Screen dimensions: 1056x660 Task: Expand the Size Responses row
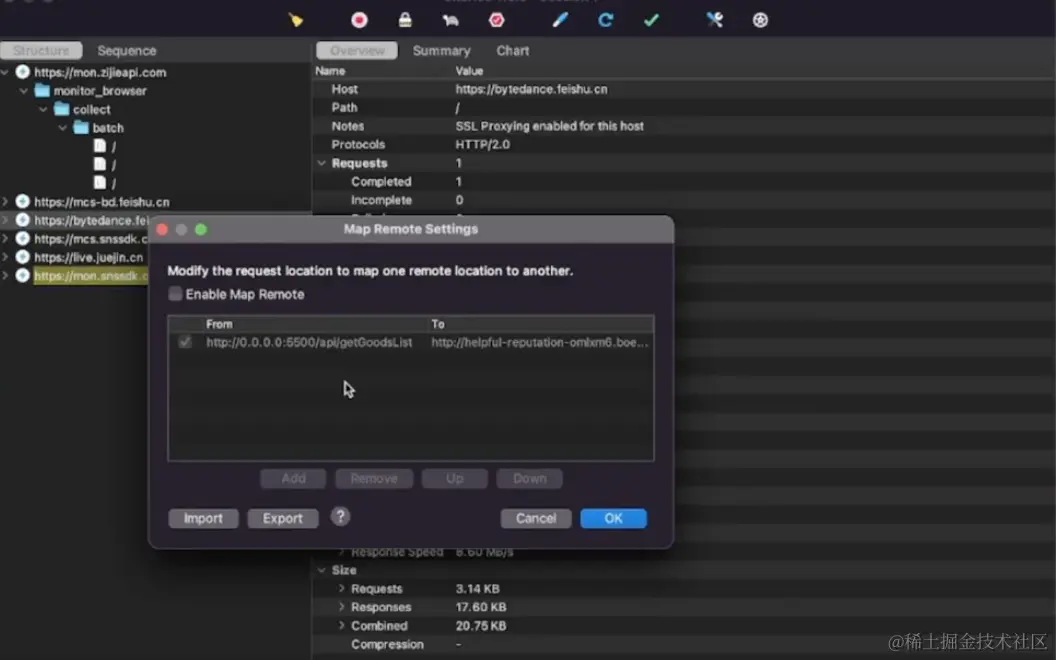(x=341, y=607)
